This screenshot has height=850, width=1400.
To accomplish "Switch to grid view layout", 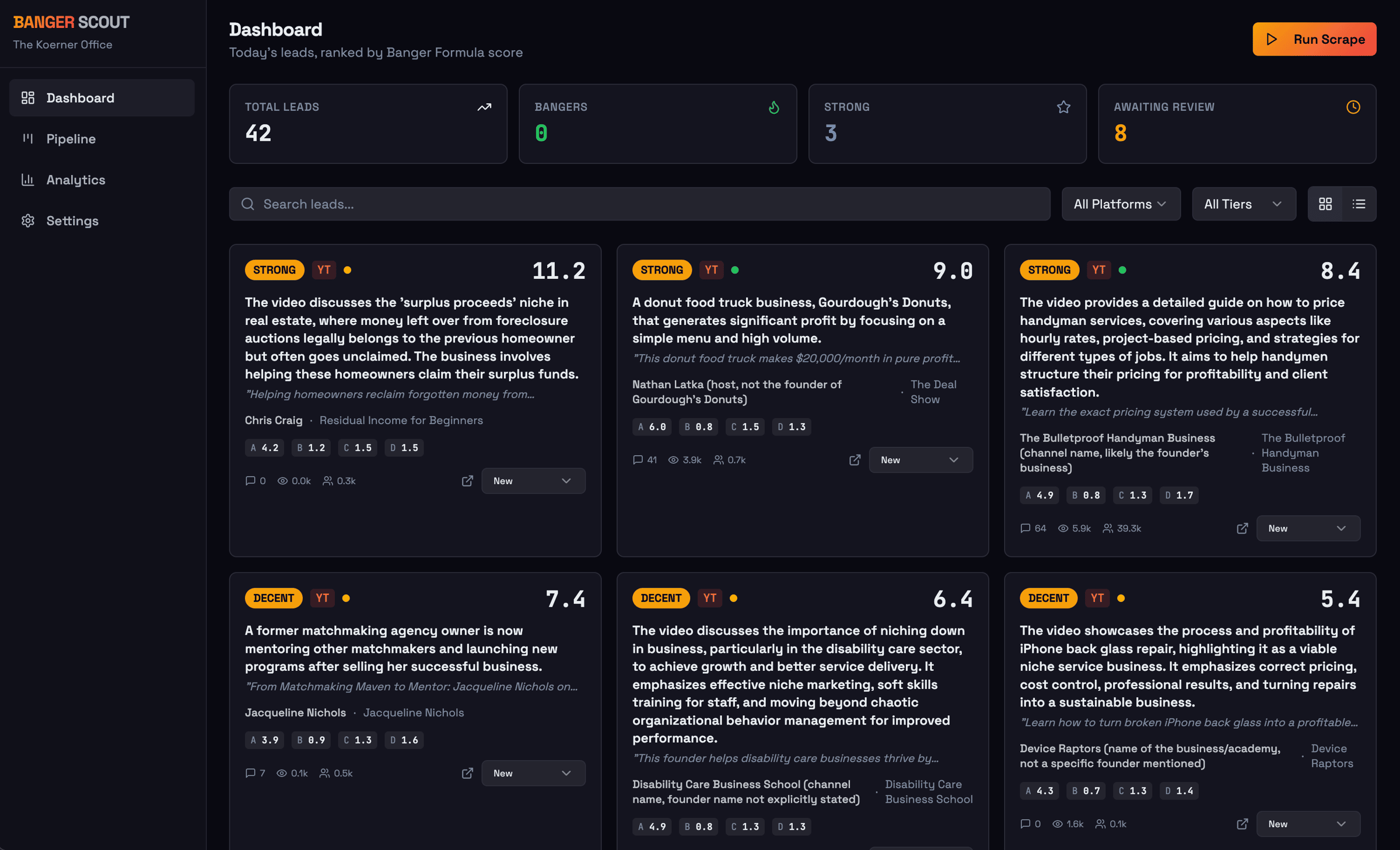I will (1325, 204).
